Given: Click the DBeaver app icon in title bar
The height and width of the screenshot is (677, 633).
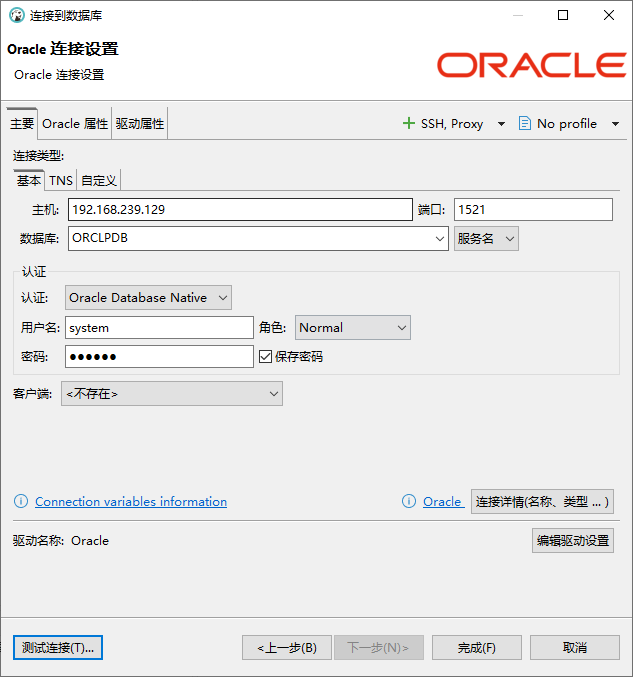Looking at the screenshot, I should point(16,16).
